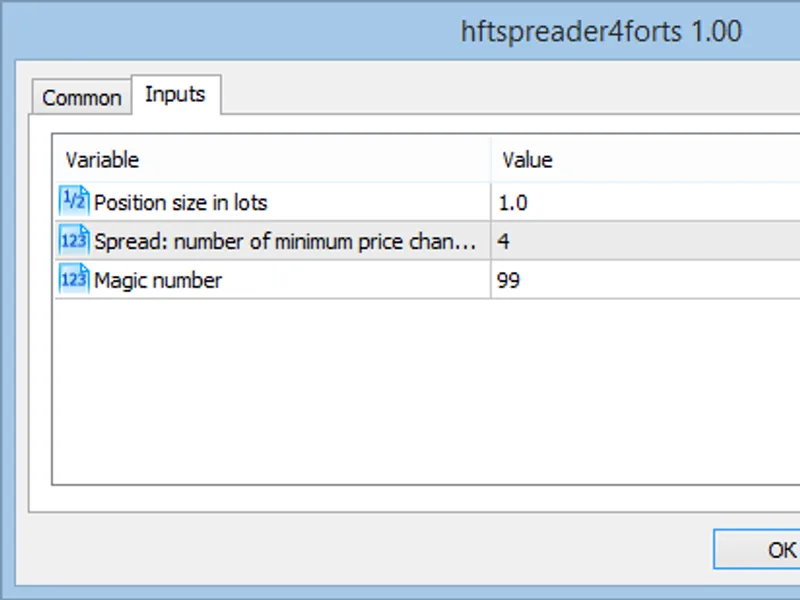The image size is (800, 600).
Task: Click the Variable column header
Action: [272, 160]
